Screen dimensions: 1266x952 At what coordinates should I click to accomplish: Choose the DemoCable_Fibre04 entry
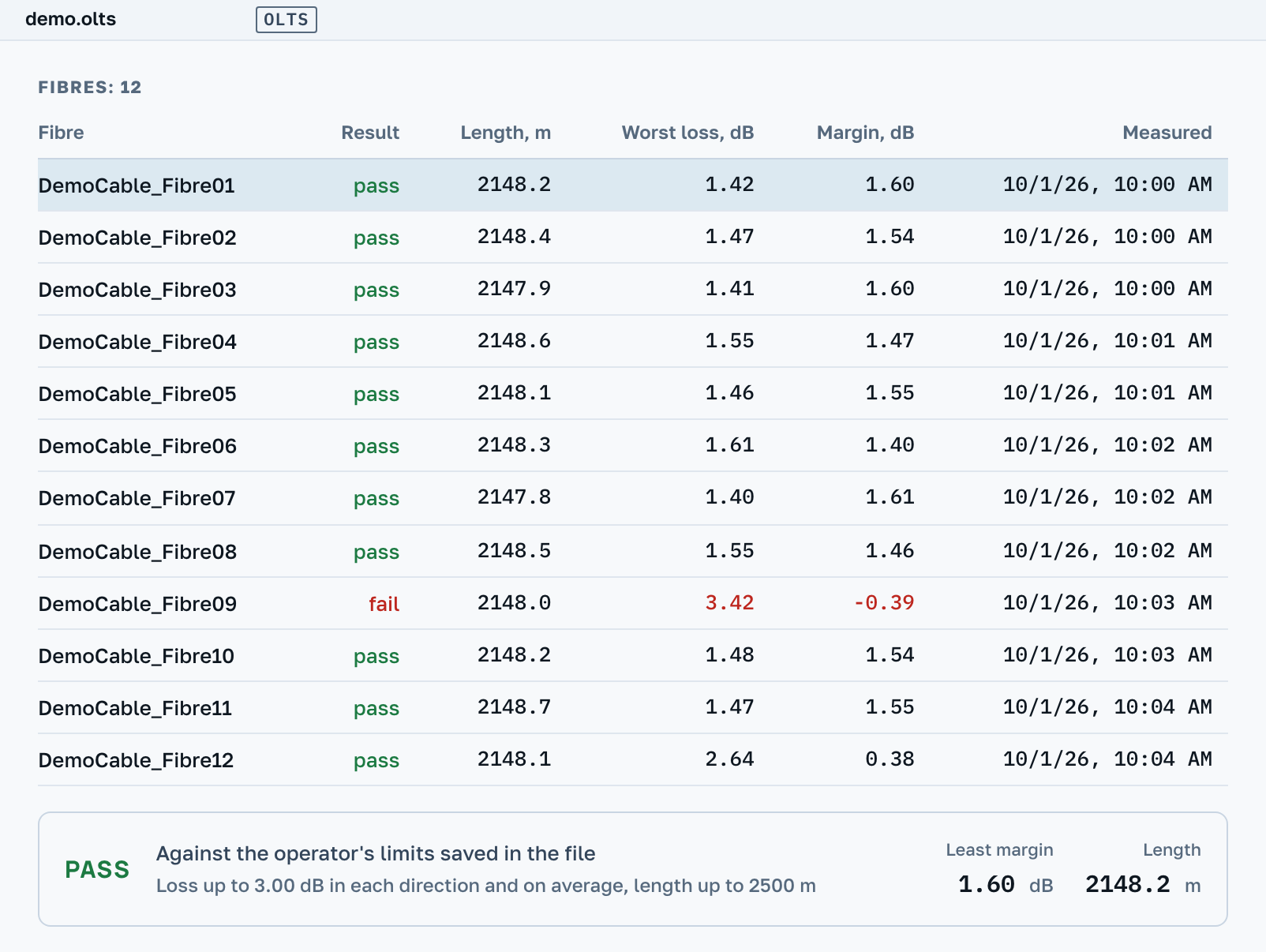coord(632,341)
